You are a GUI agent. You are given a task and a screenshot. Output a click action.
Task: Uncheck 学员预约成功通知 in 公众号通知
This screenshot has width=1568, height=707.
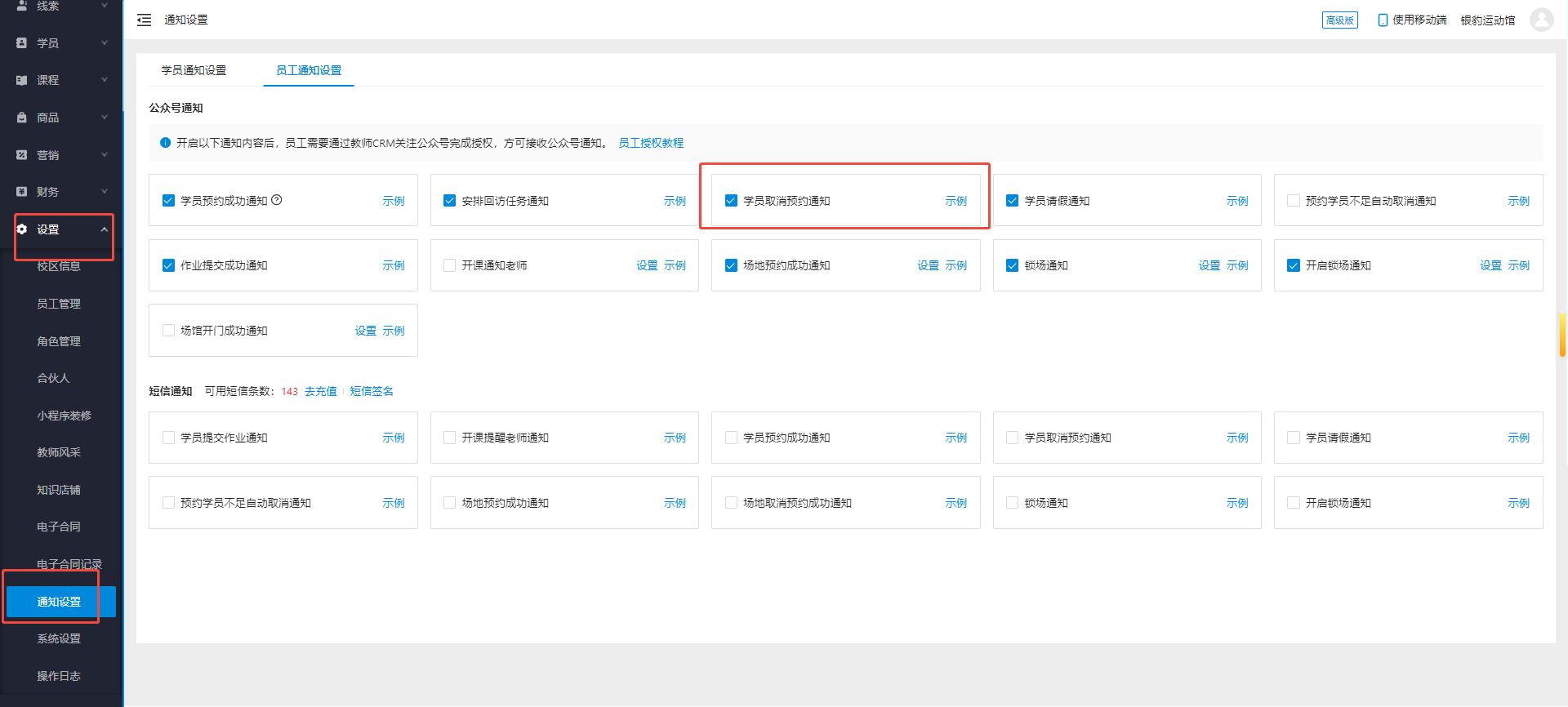[168, 200]
